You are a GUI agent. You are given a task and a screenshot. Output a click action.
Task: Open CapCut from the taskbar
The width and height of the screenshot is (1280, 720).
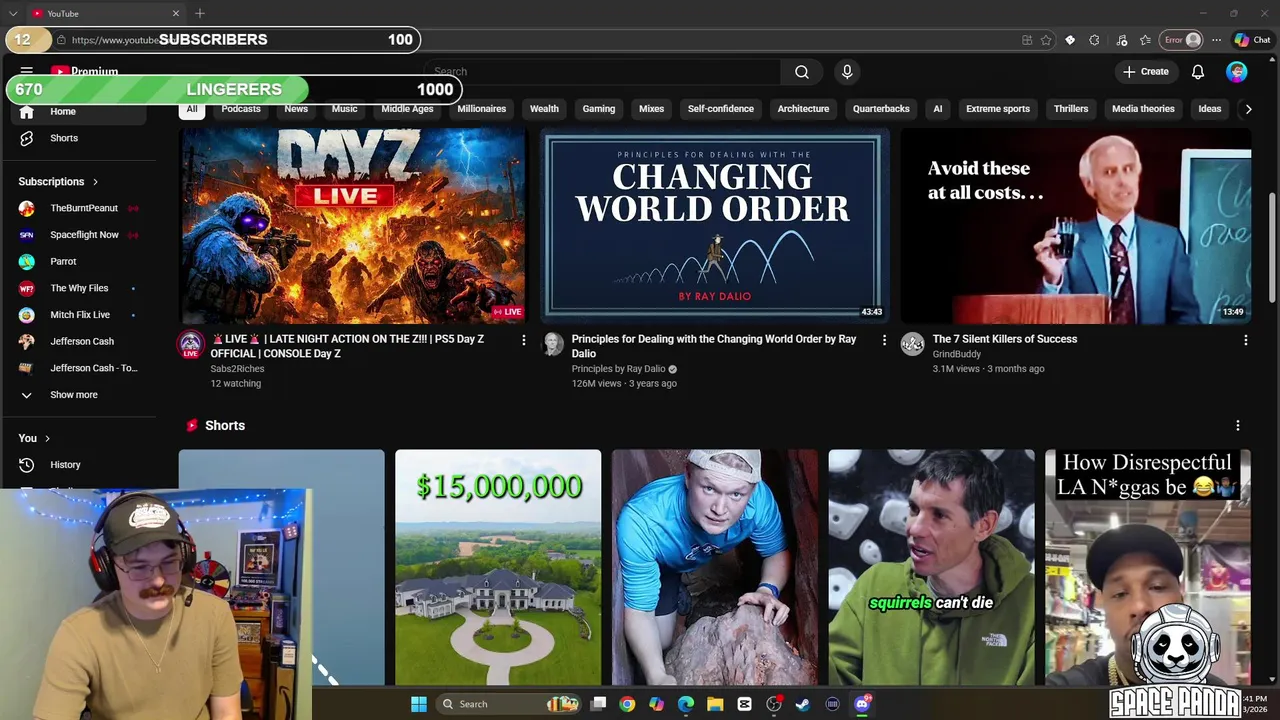(x=745, y=704)
